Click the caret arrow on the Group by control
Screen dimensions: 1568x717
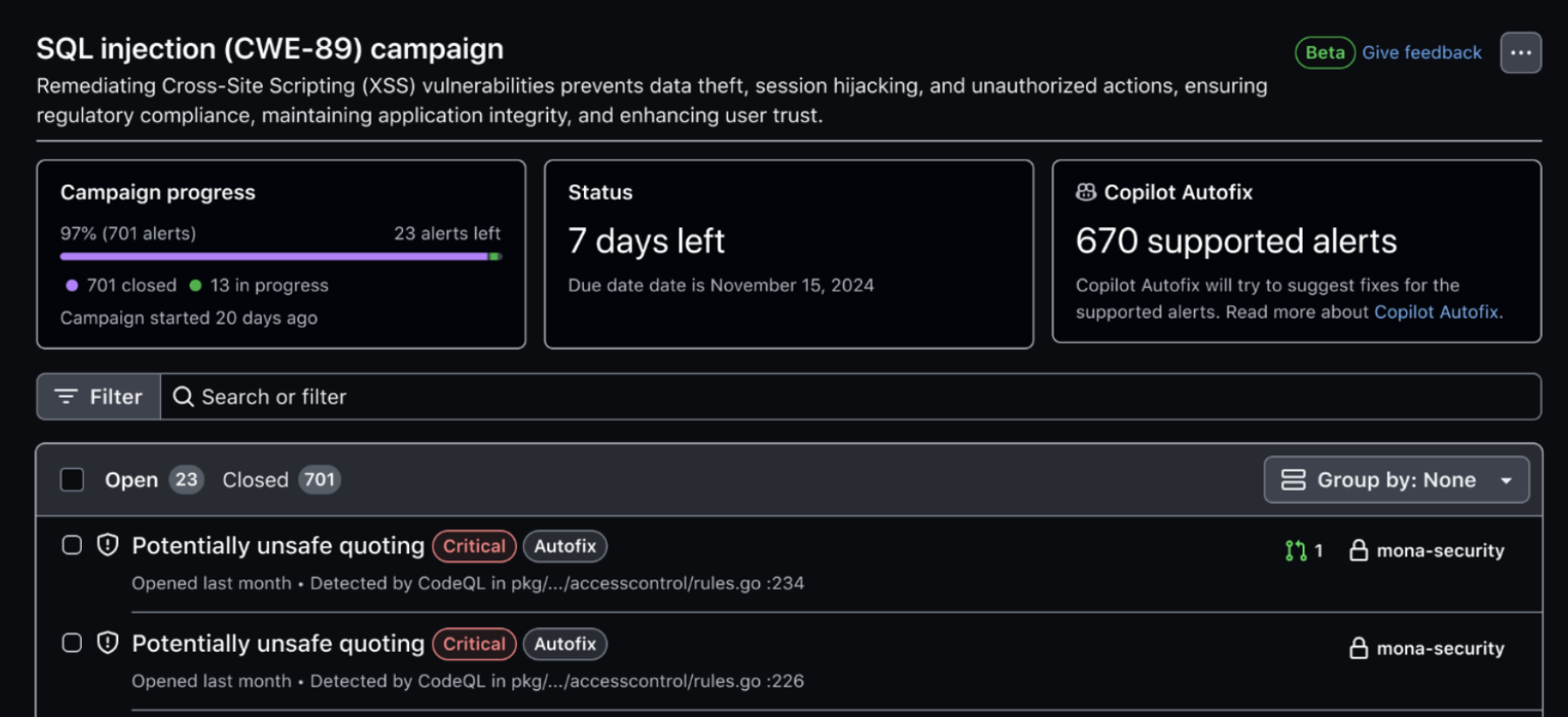click(x=1506, y=480)
